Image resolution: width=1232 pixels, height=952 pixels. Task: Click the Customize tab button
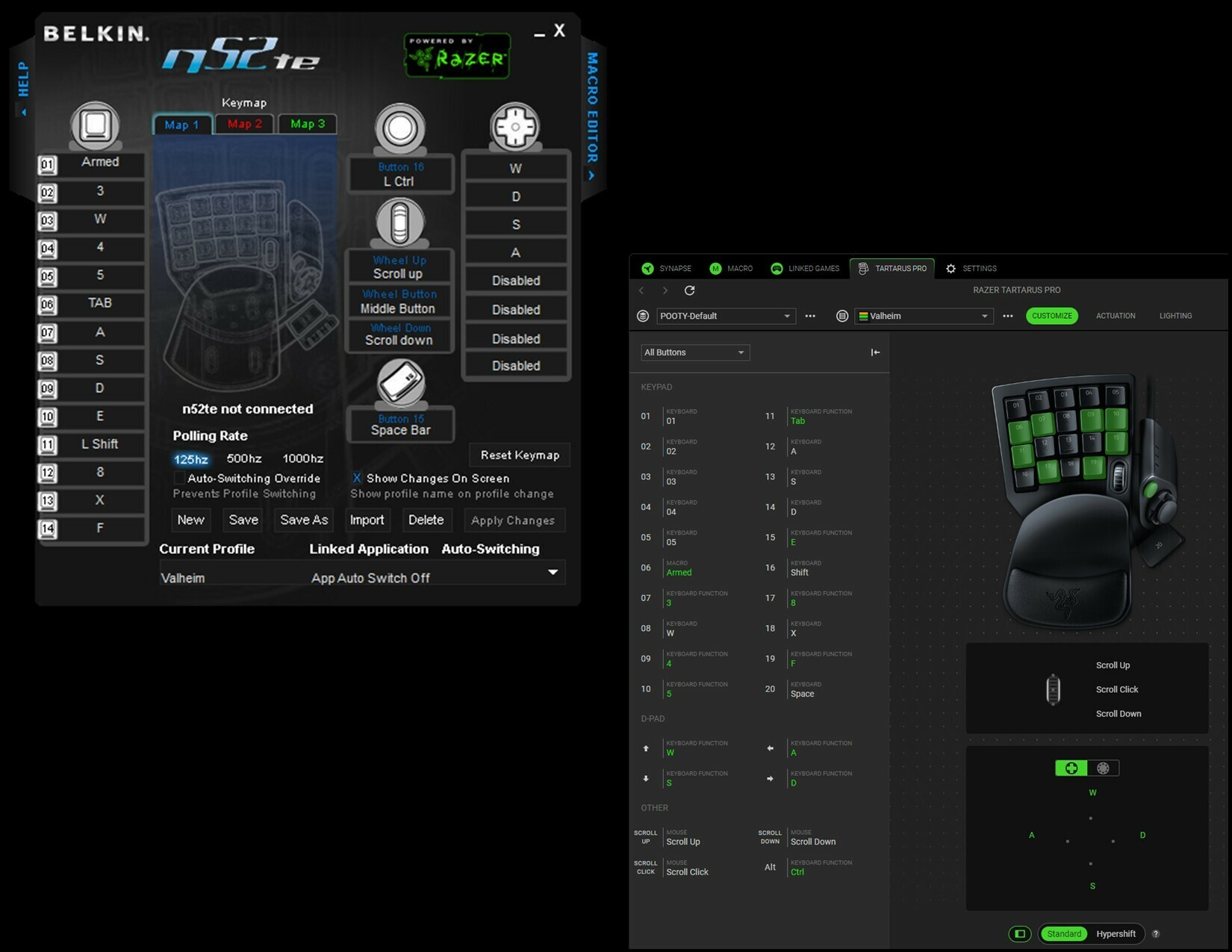(1052, 316)
